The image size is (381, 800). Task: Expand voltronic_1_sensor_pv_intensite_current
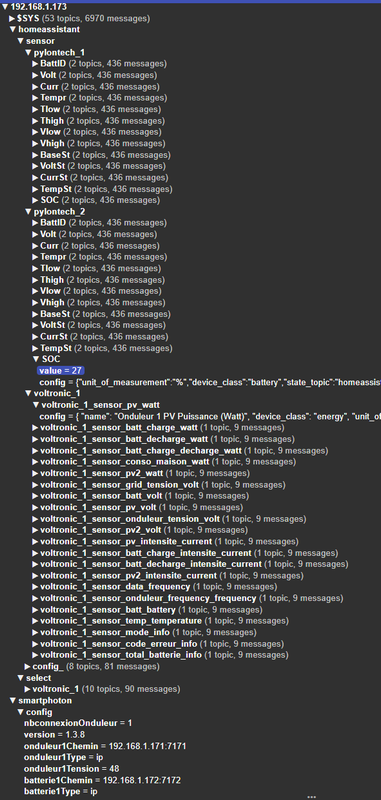[35, 541]
